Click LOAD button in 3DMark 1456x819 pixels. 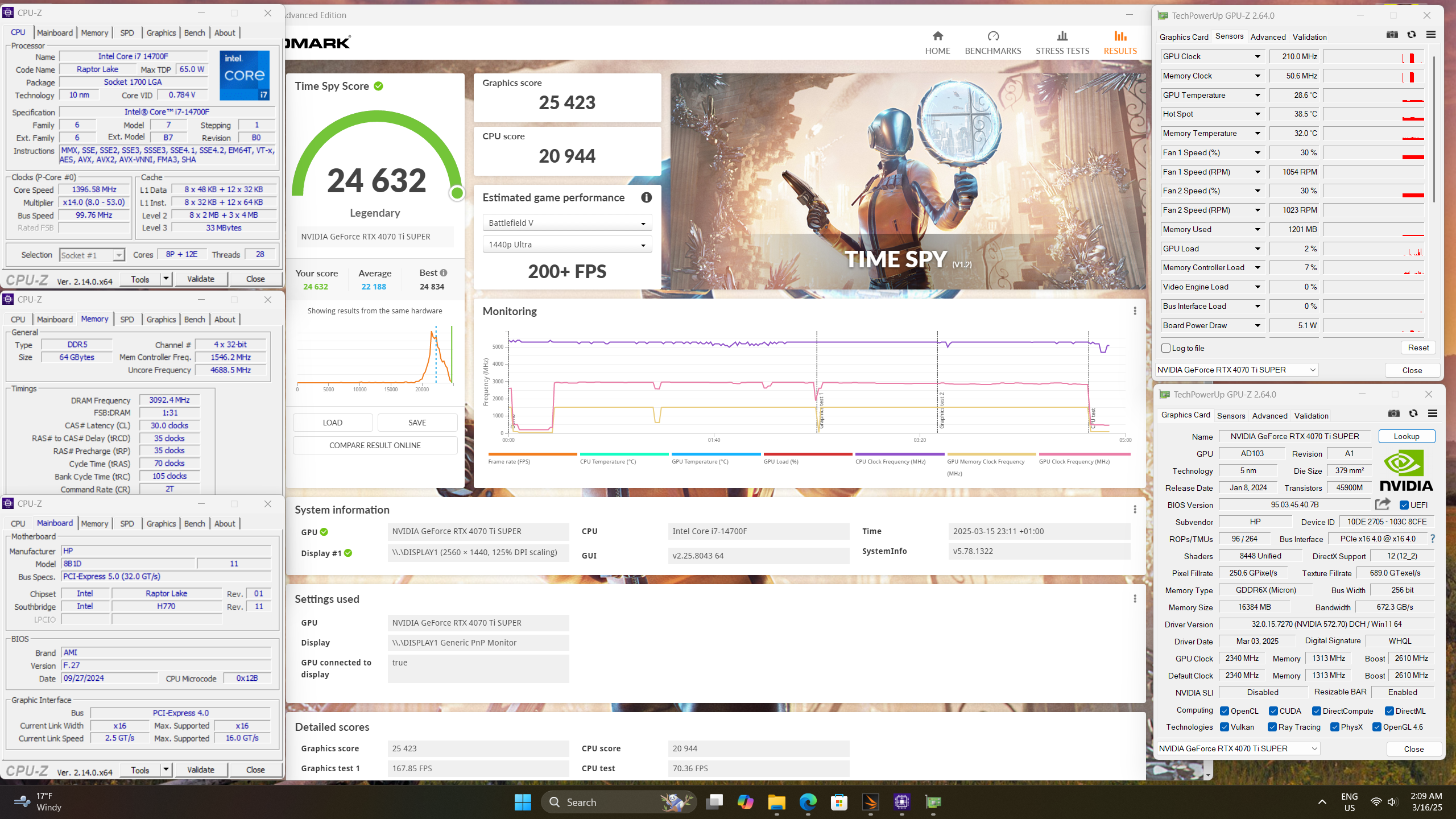(x=333, y=423)
